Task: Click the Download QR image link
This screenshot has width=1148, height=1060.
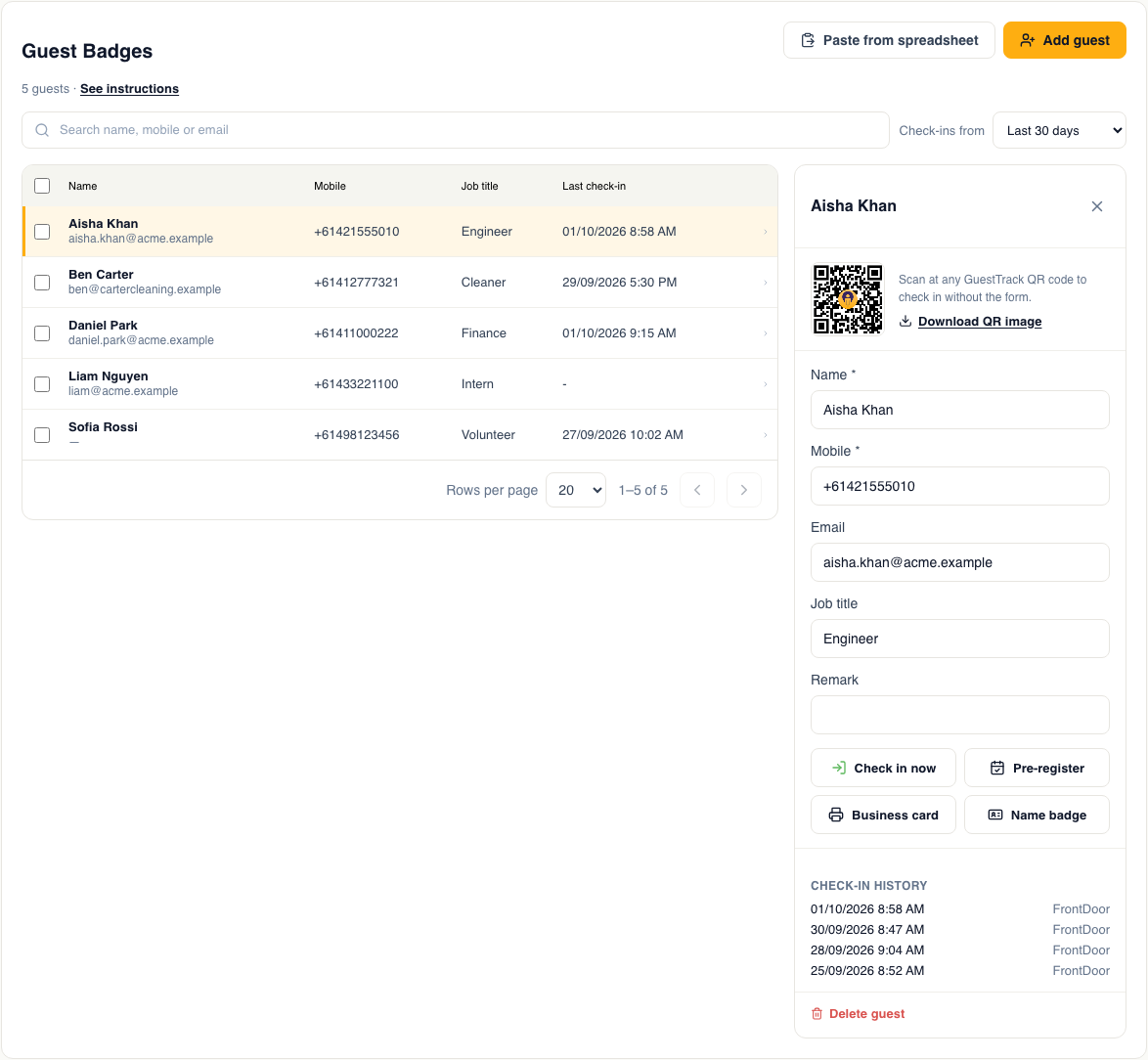Action: click(980, 322)
